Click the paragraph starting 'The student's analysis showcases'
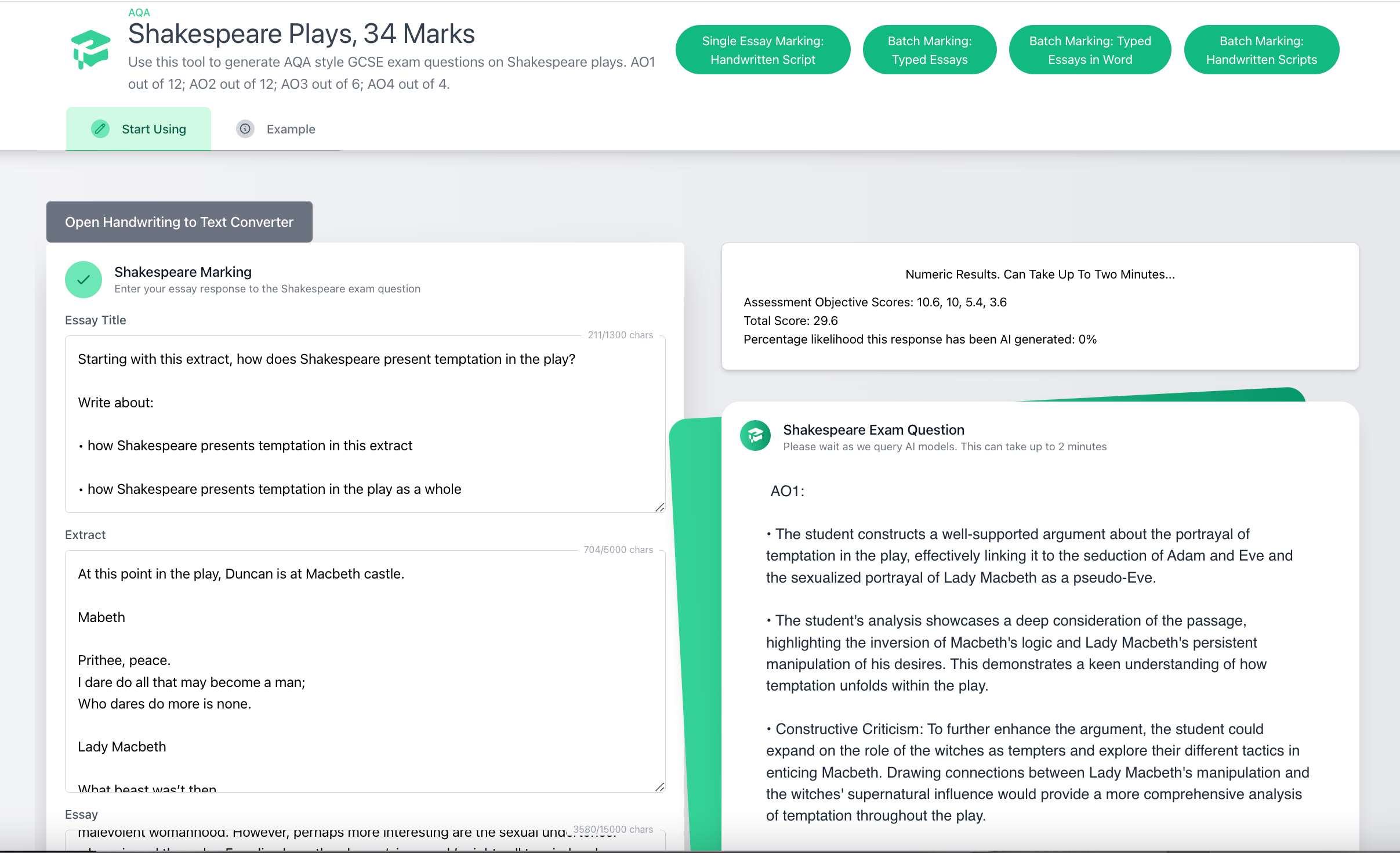1400x853 pixels. pyautogui.click(x=1016, y=653)
